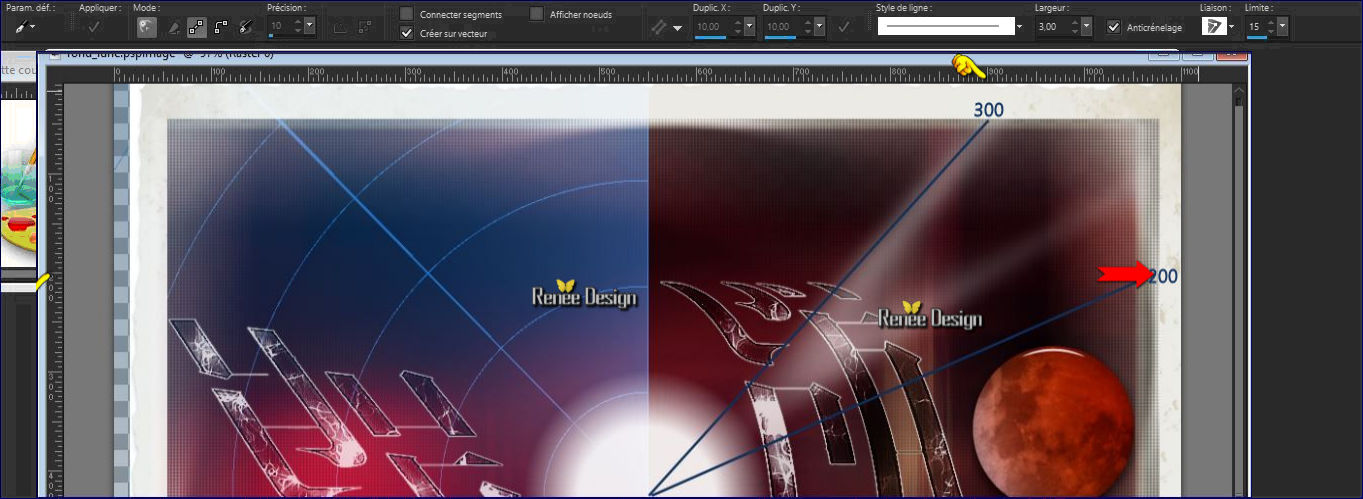
Task: Select freehand drawing mode icon
Action: coord(245,27)
